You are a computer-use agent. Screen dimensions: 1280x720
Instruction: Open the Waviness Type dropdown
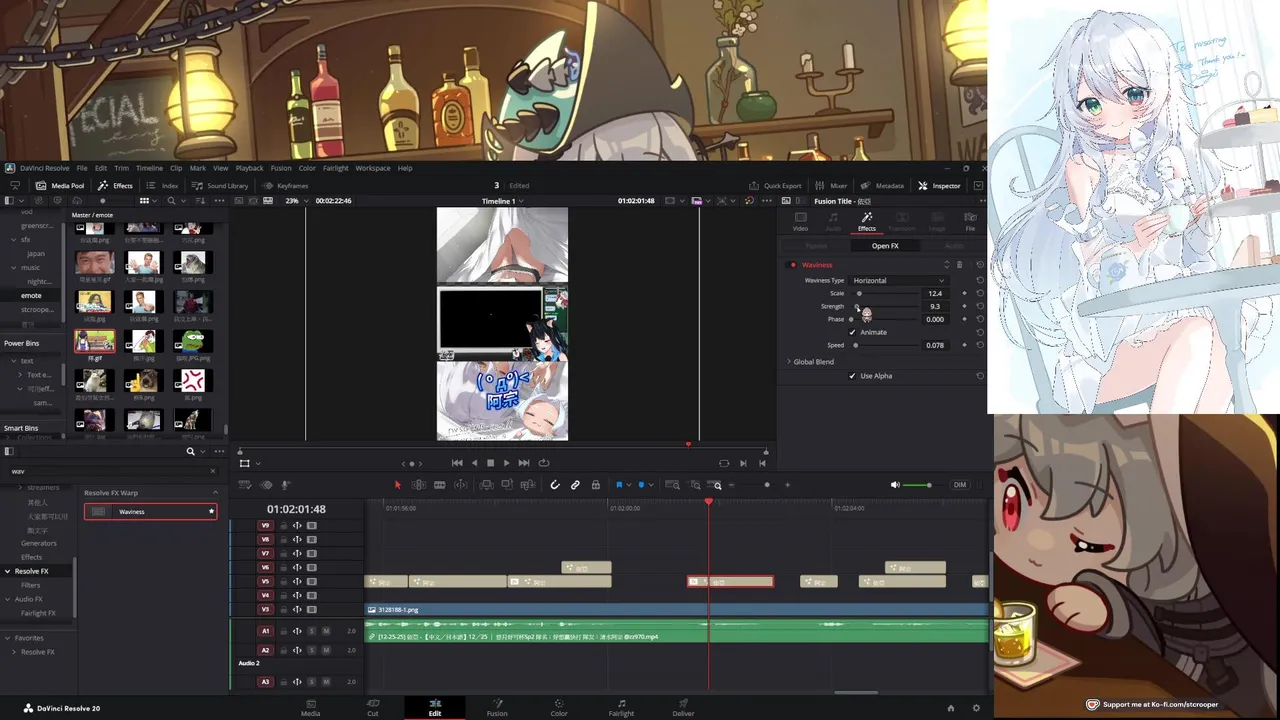pos(898,280)
